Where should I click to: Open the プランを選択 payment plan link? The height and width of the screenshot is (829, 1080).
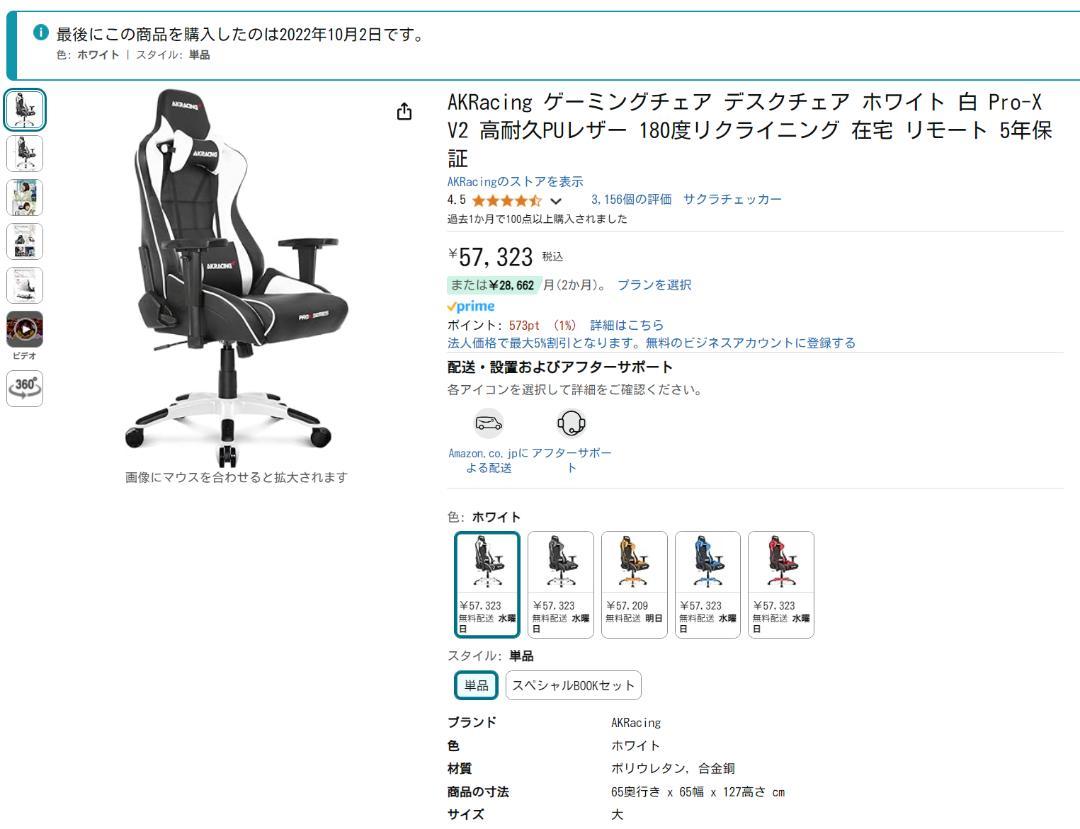[654, 285]
